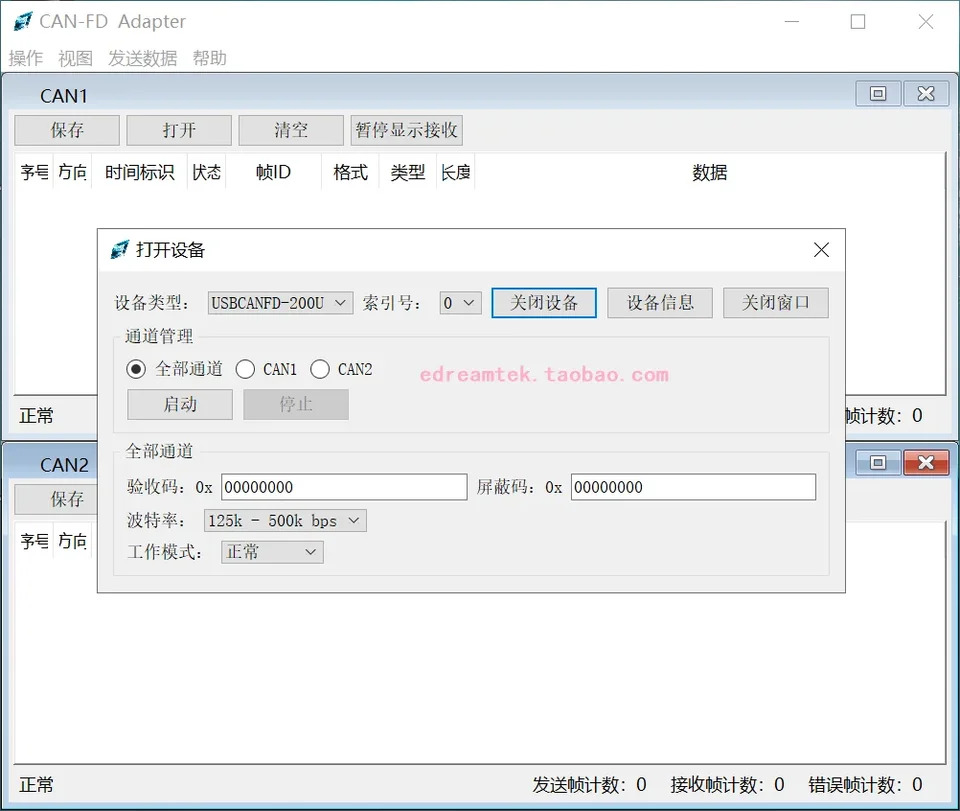960x811 pixels.
Task: Click the disabled 停止 button
Action: (x=296, y=405)
